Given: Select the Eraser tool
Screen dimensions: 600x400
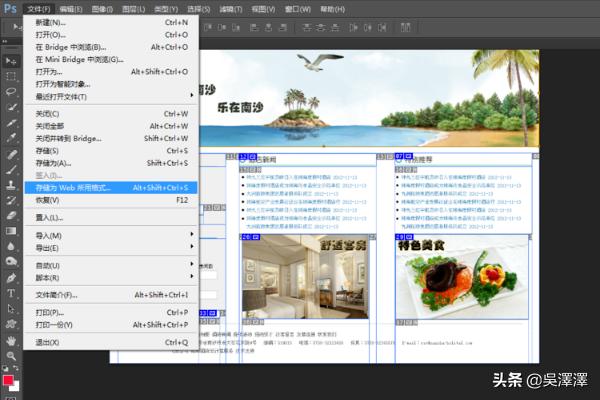Looking at the screenshot, I should 11,214.
